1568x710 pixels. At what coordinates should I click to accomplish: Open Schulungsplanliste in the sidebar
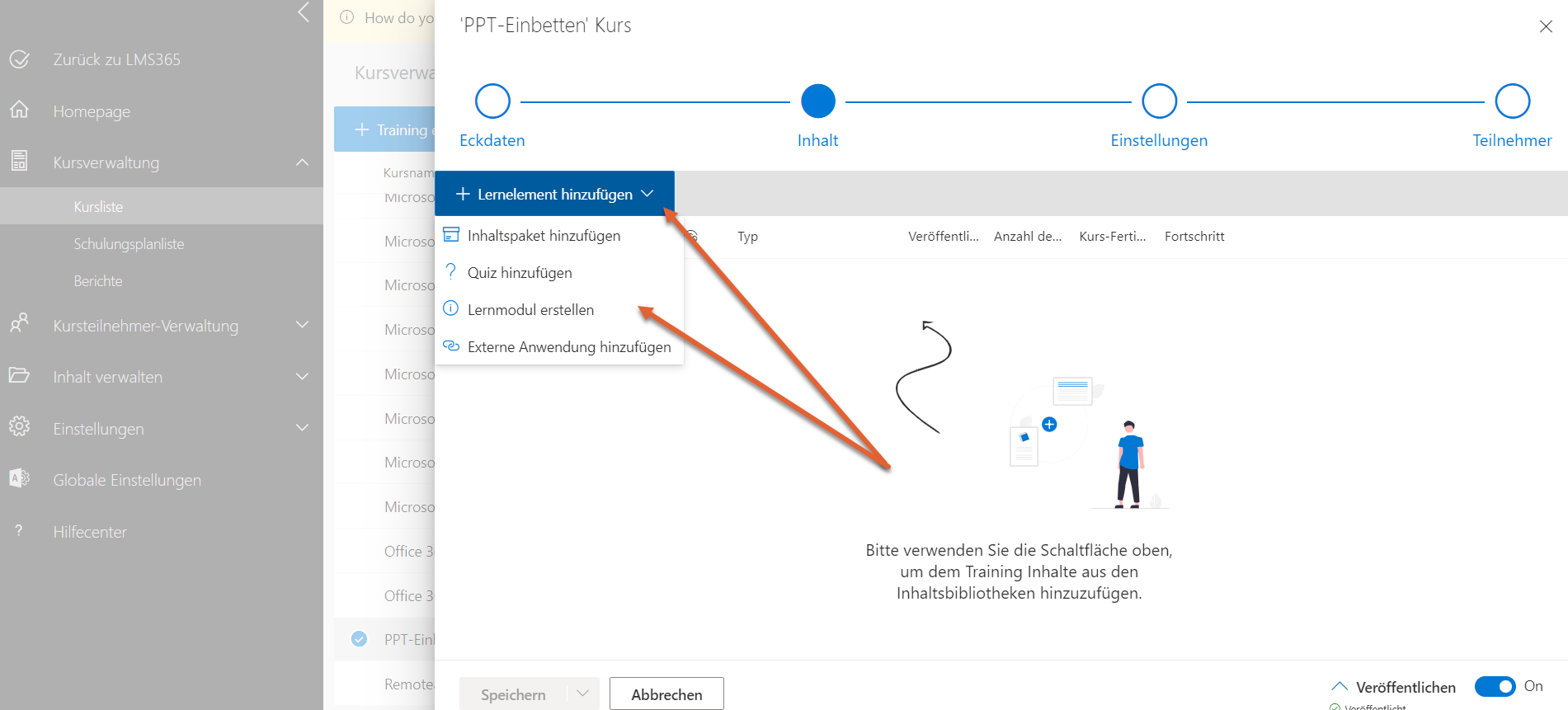coord(129,244)
